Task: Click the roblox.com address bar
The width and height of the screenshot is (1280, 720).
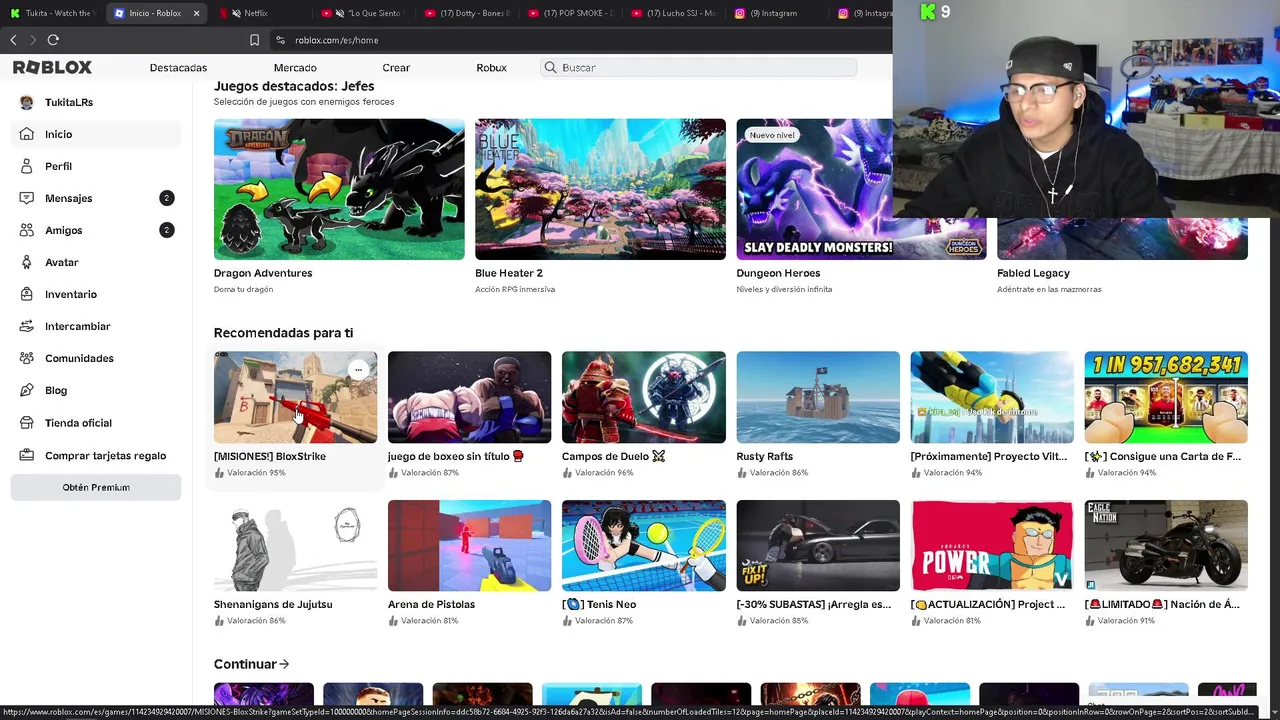Action: click(x=580, y=40)
